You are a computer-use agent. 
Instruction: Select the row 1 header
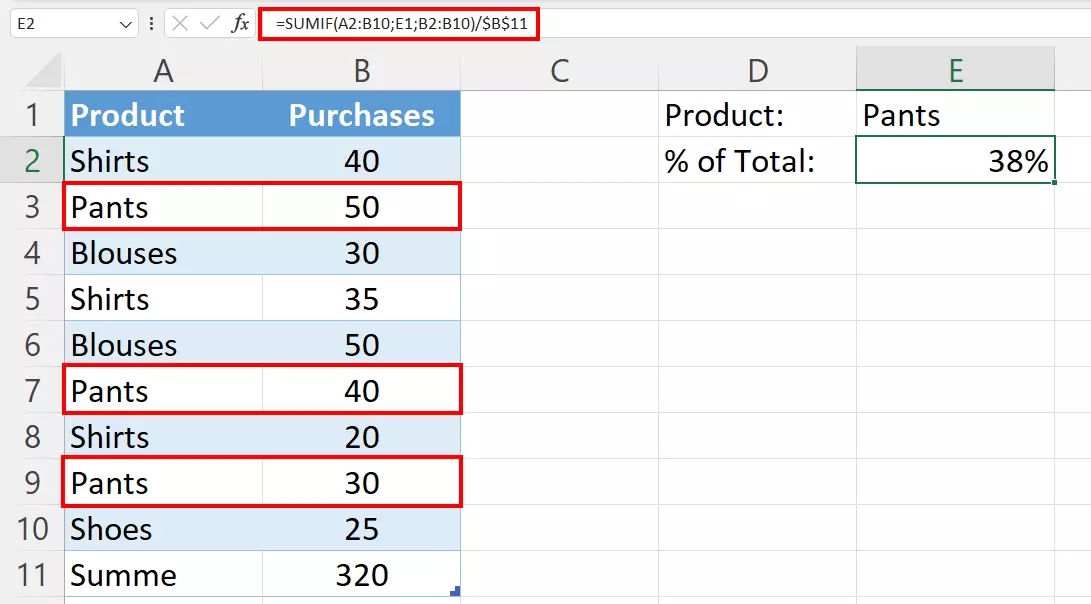(32, 115)
